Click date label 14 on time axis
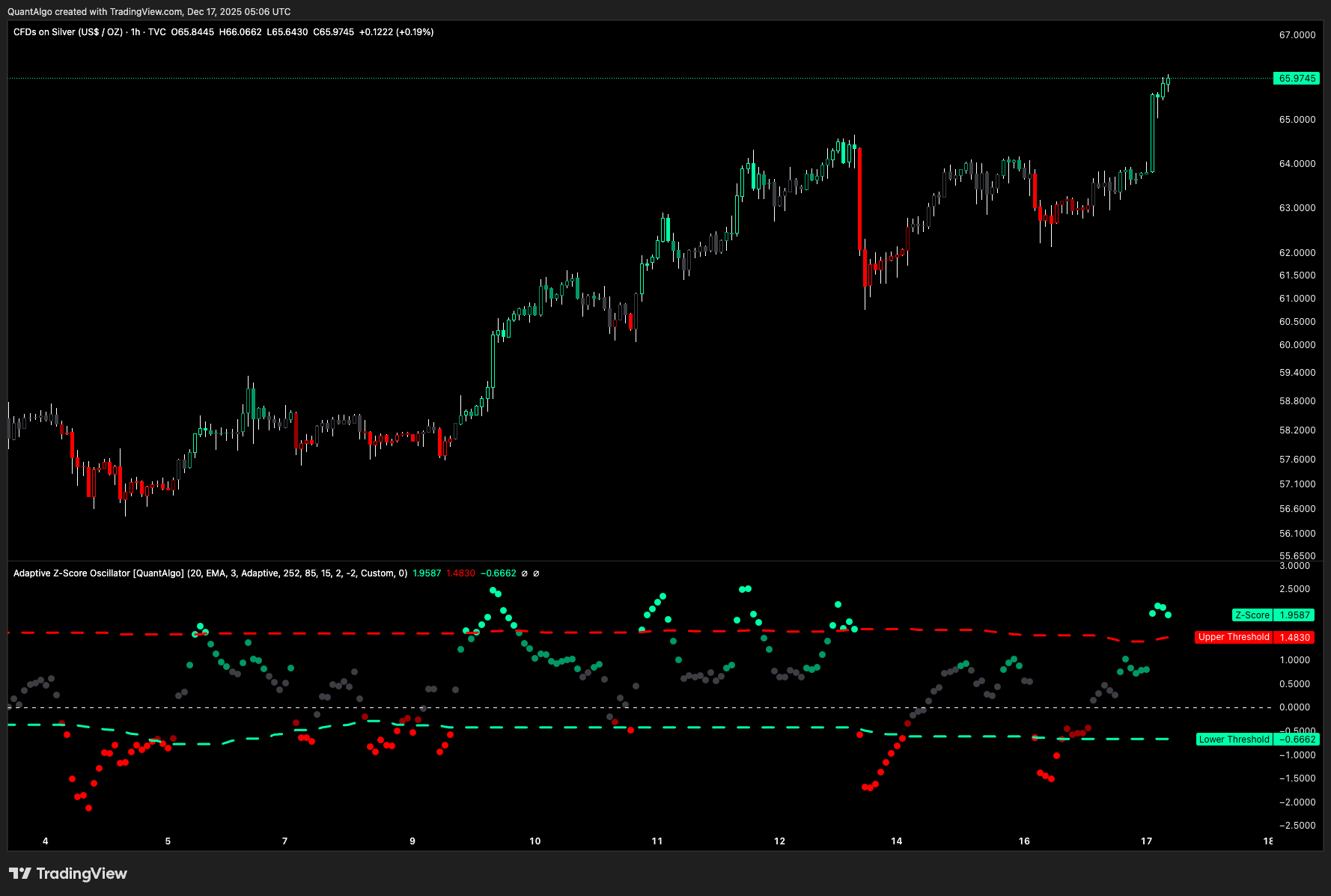1331x896 pixels. (897, 841)
